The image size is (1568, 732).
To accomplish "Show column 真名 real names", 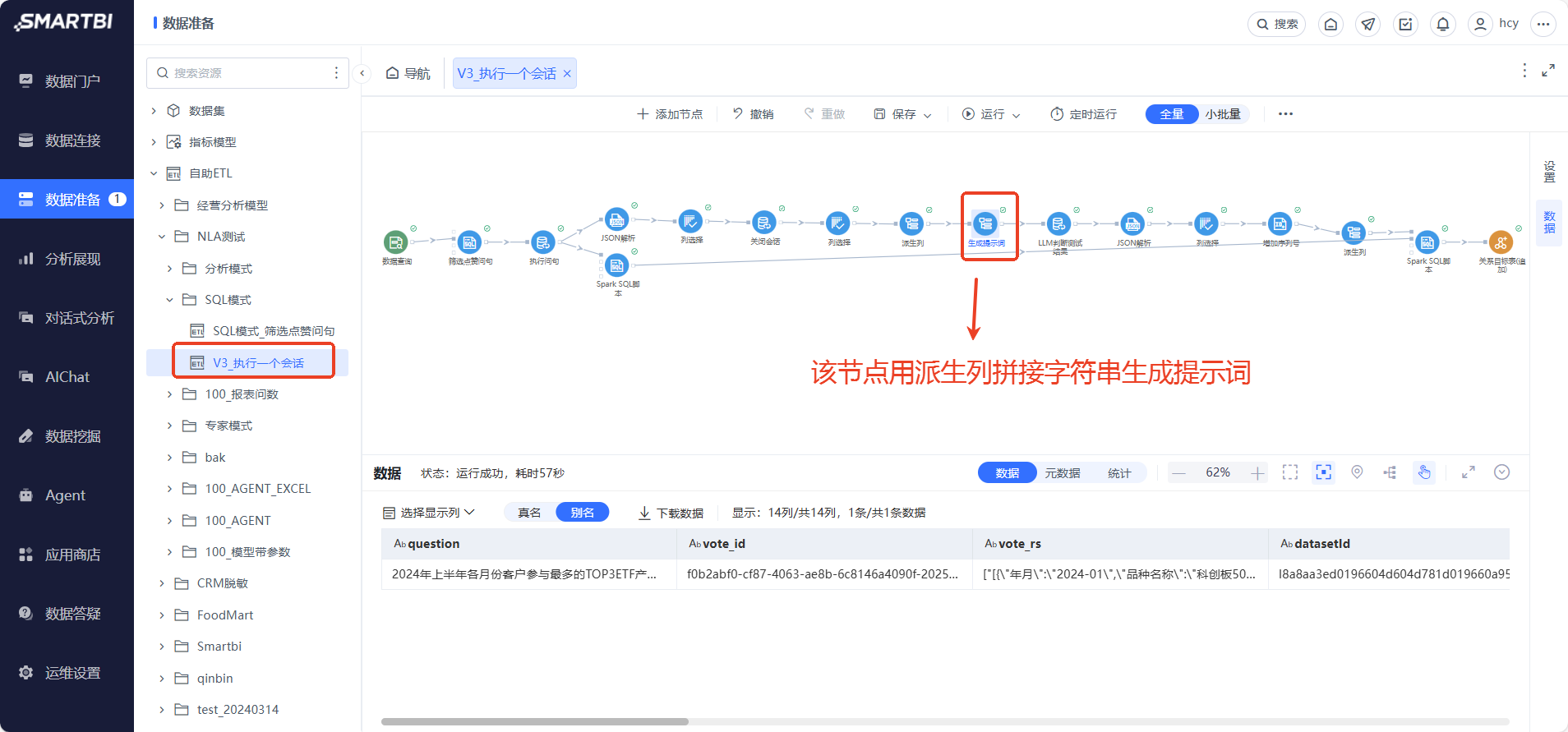I will pyautogui.click(x=529, y=513).
